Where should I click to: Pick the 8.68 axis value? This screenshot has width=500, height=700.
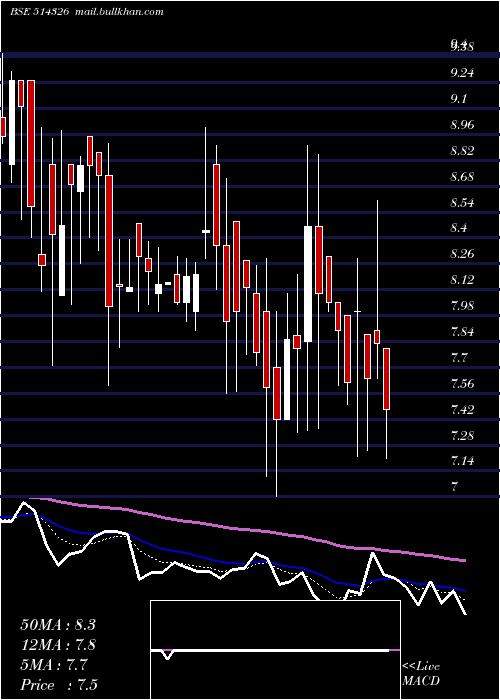(x=462, y=177)
